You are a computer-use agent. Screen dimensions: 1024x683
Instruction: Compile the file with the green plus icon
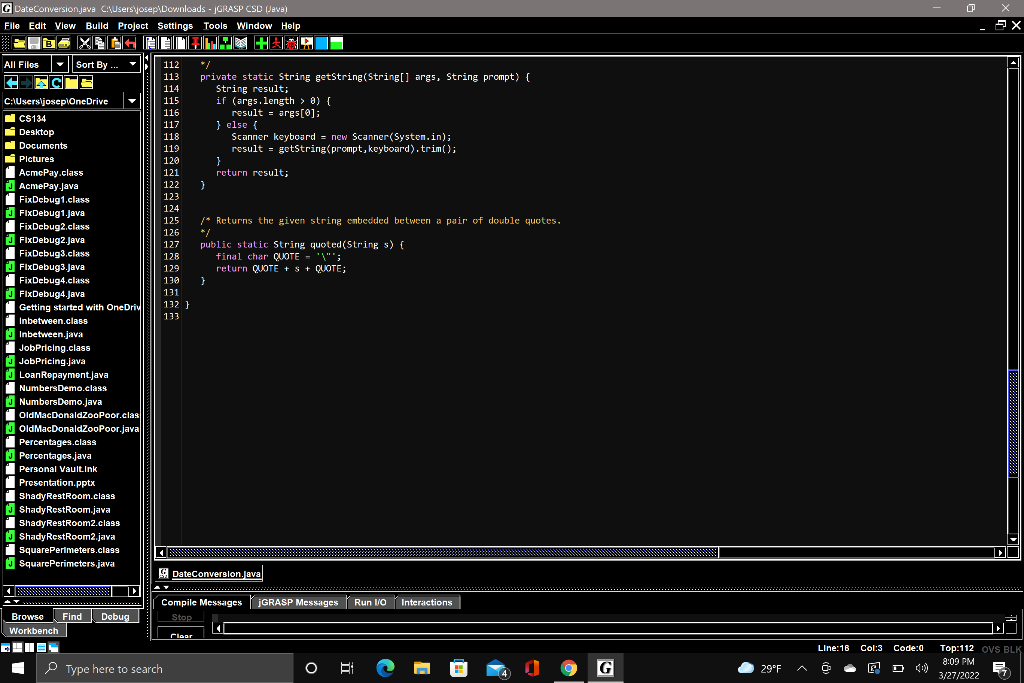pos(261,43)
